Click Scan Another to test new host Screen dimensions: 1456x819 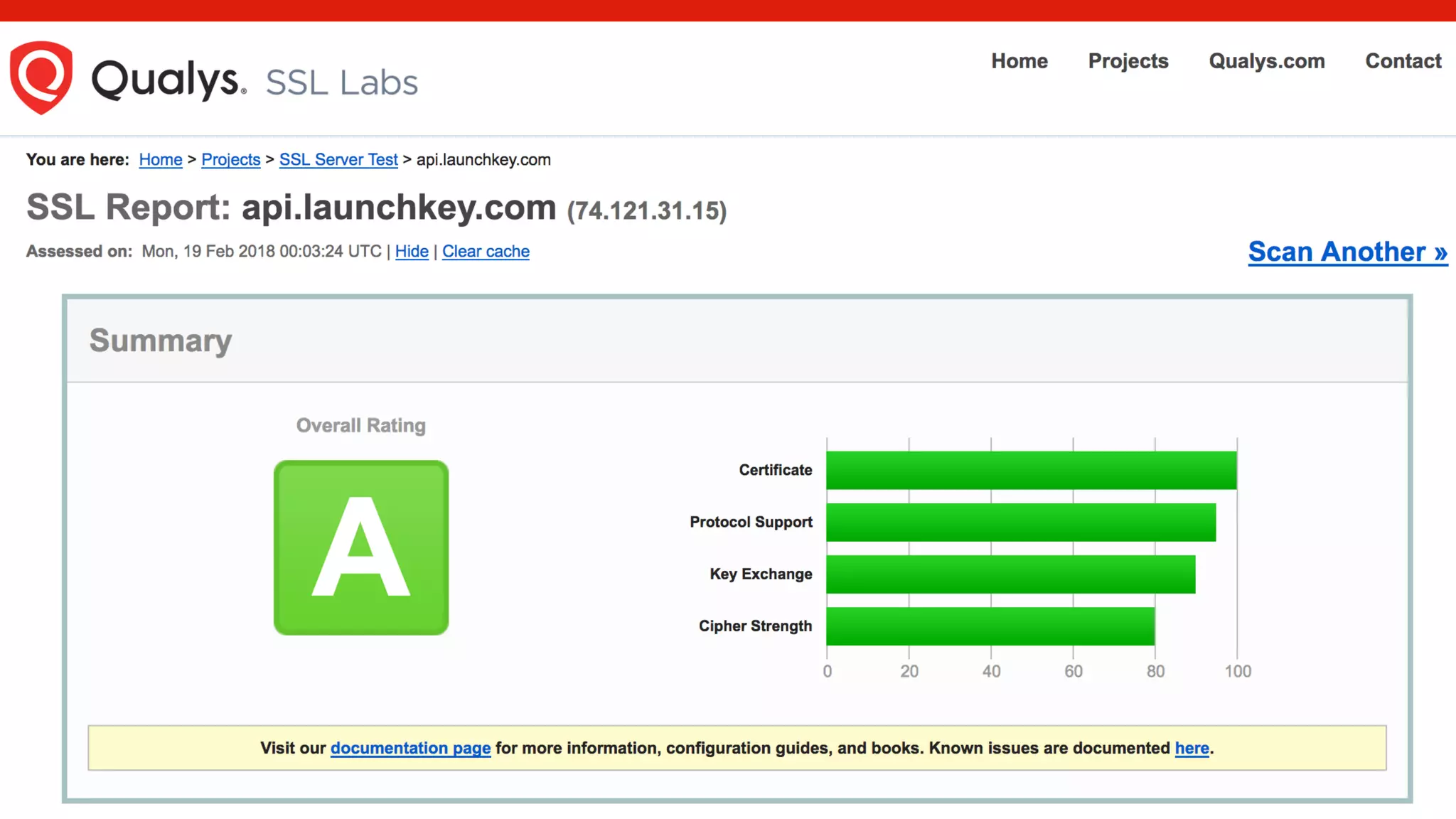[x=1347, y=252]
